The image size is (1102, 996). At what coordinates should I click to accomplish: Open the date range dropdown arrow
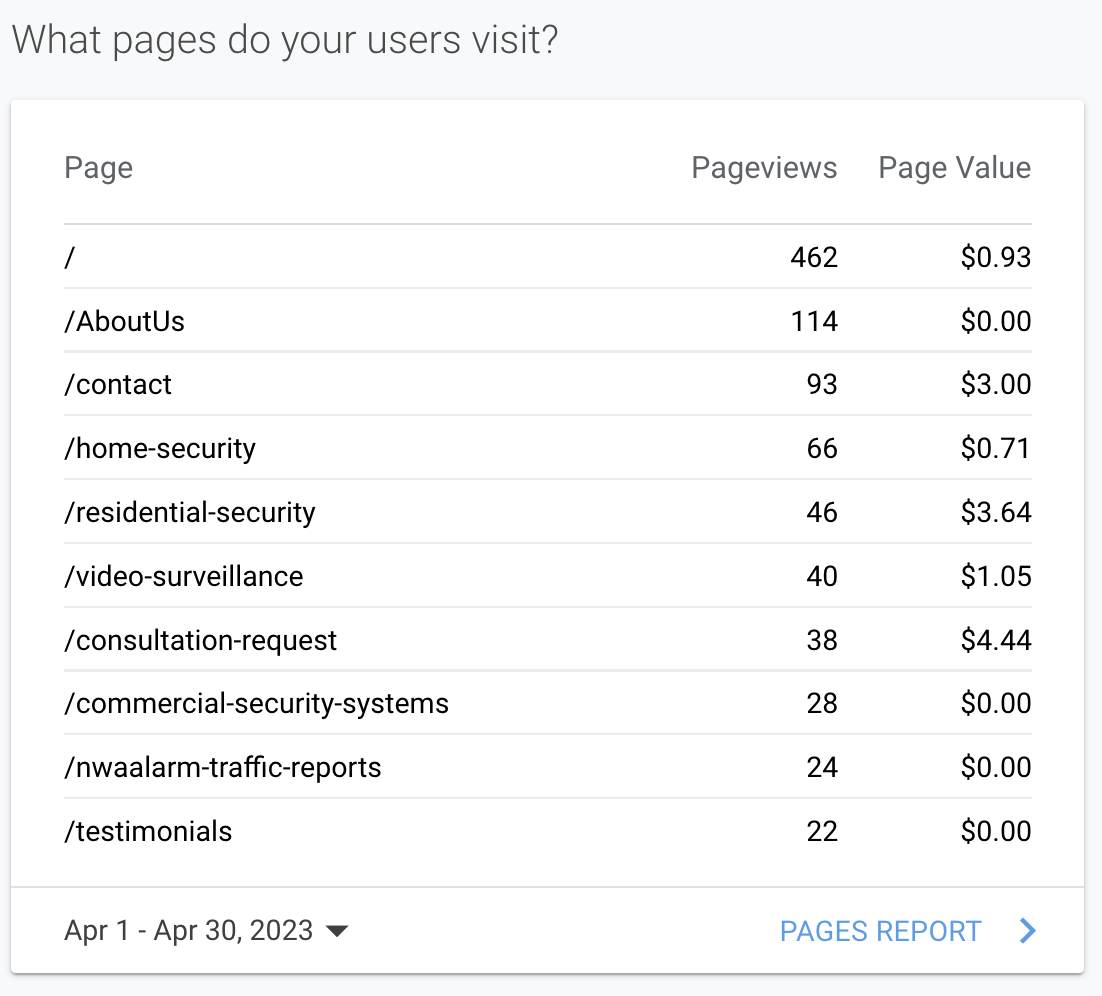point(337,932)
